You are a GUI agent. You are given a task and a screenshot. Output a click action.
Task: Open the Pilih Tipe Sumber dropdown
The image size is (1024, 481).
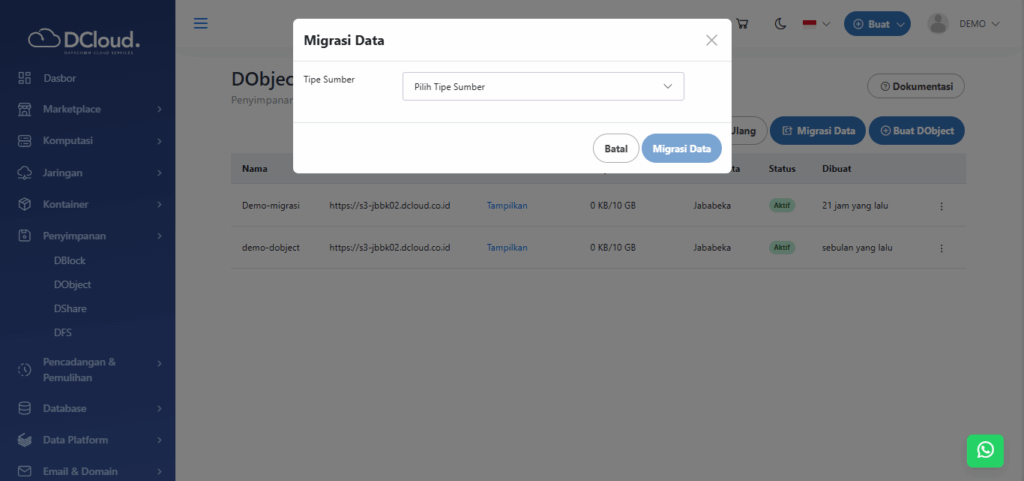tap(543, 87)
